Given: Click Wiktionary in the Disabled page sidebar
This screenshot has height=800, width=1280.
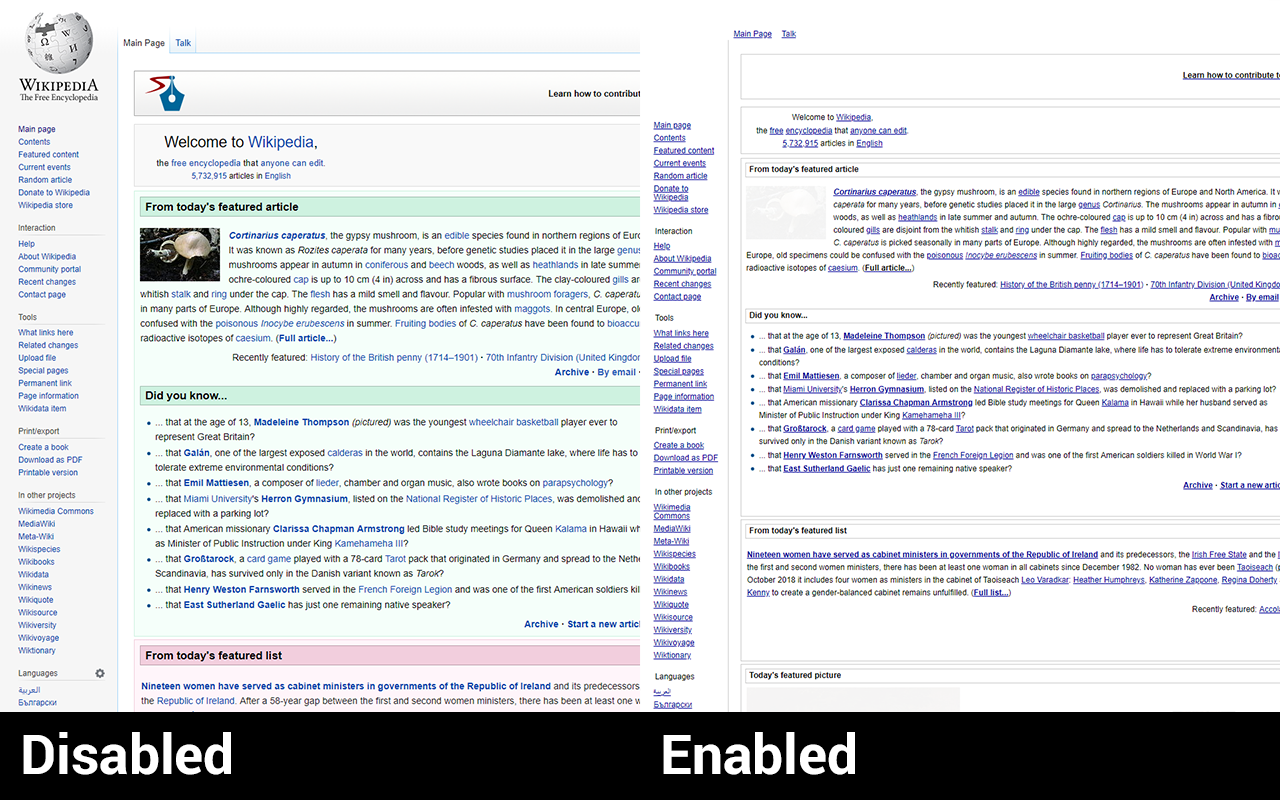Looking at the screenshot, I should 37,650.
